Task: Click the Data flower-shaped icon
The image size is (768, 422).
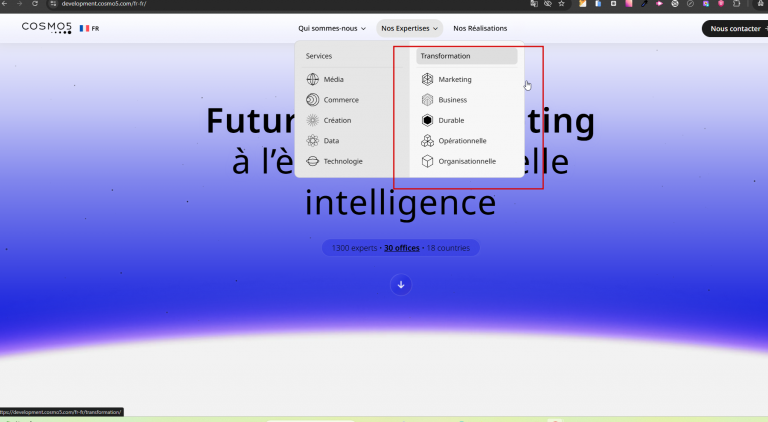Action: click(x=312, y=141)
